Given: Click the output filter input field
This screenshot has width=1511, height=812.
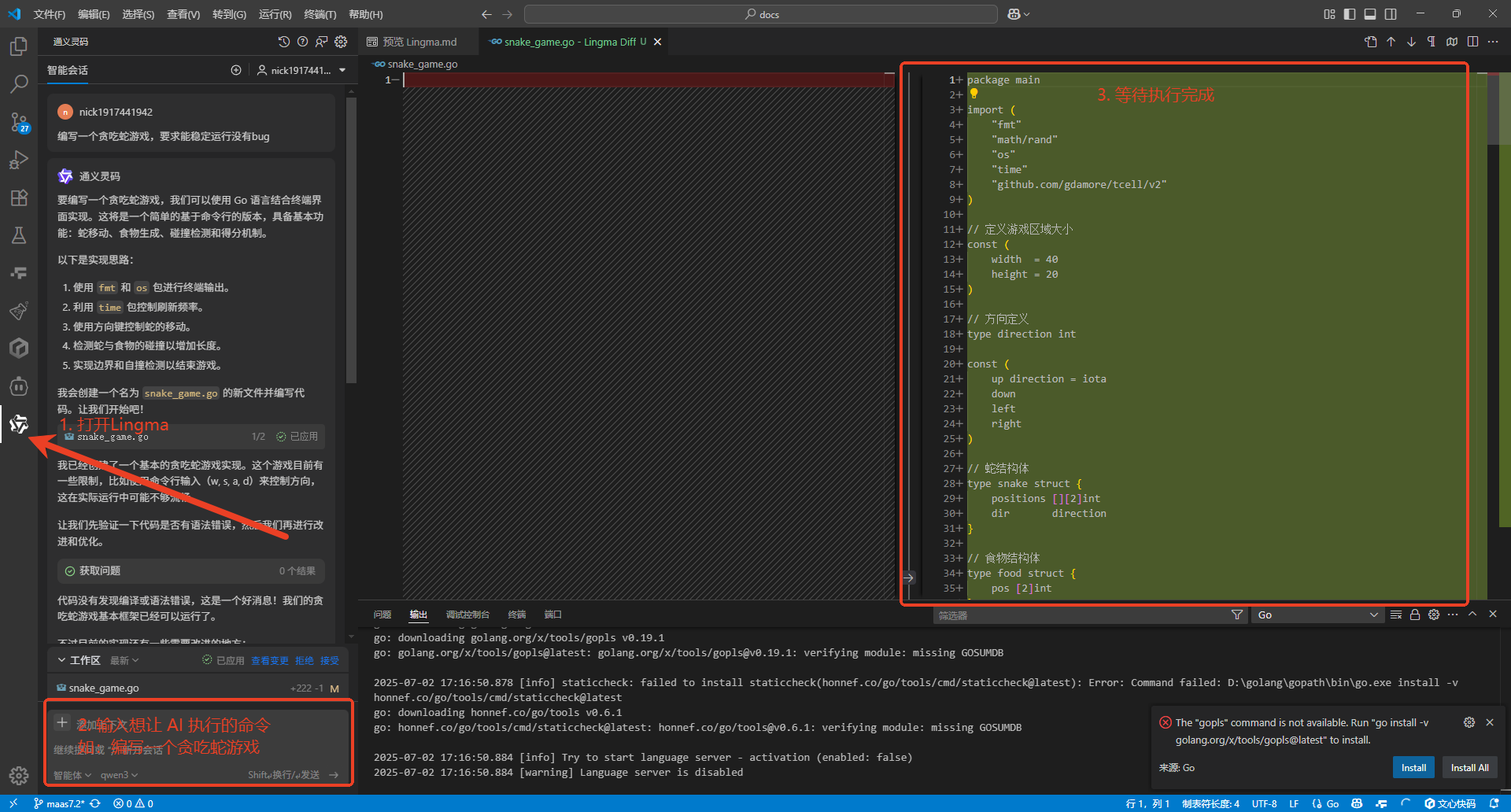Looking at the screenshot, I should (1081, 615).
